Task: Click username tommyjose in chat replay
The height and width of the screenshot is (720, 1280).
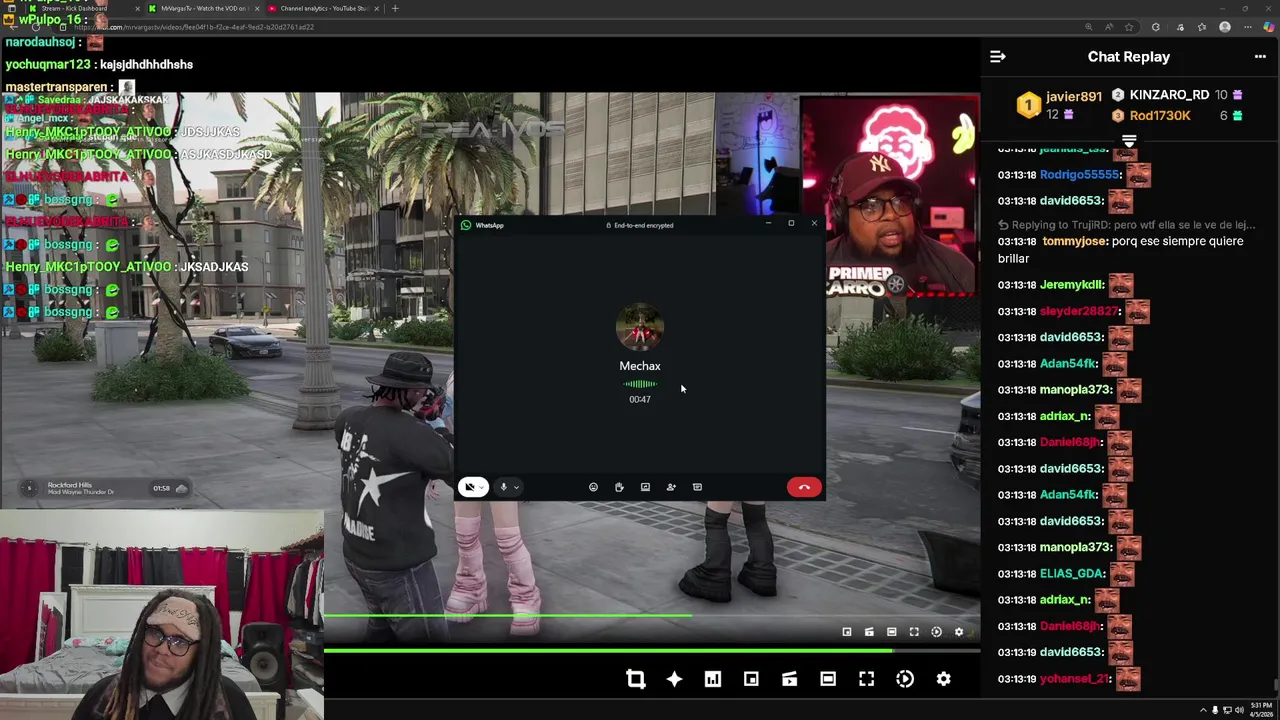Action: (x=1075, y=241)
